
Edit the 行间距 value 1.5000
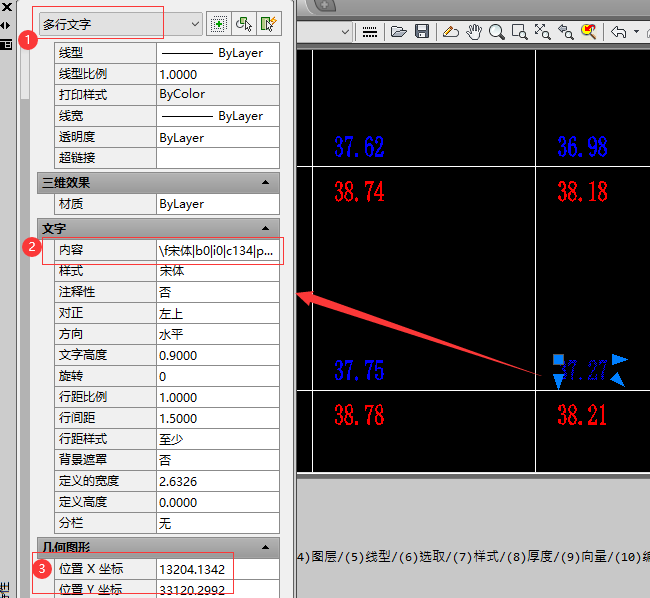(218, 418)
